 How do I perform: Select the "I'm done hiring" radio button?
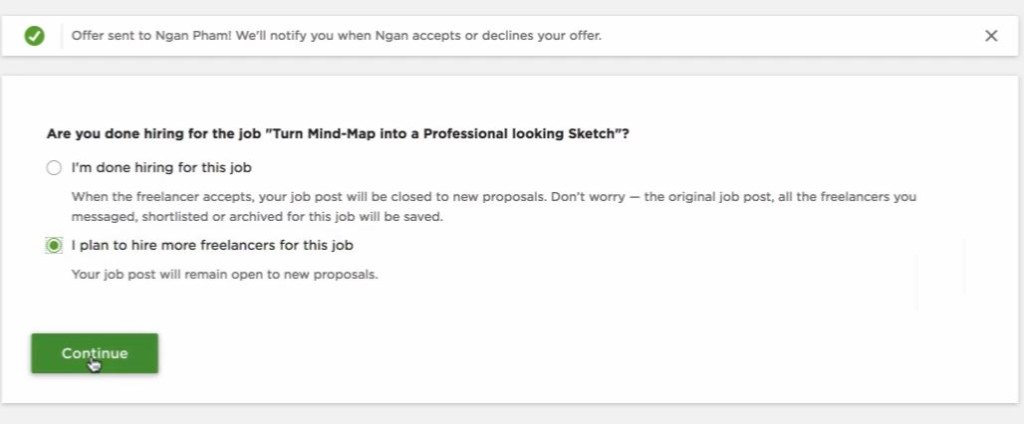tap(54, 168)
